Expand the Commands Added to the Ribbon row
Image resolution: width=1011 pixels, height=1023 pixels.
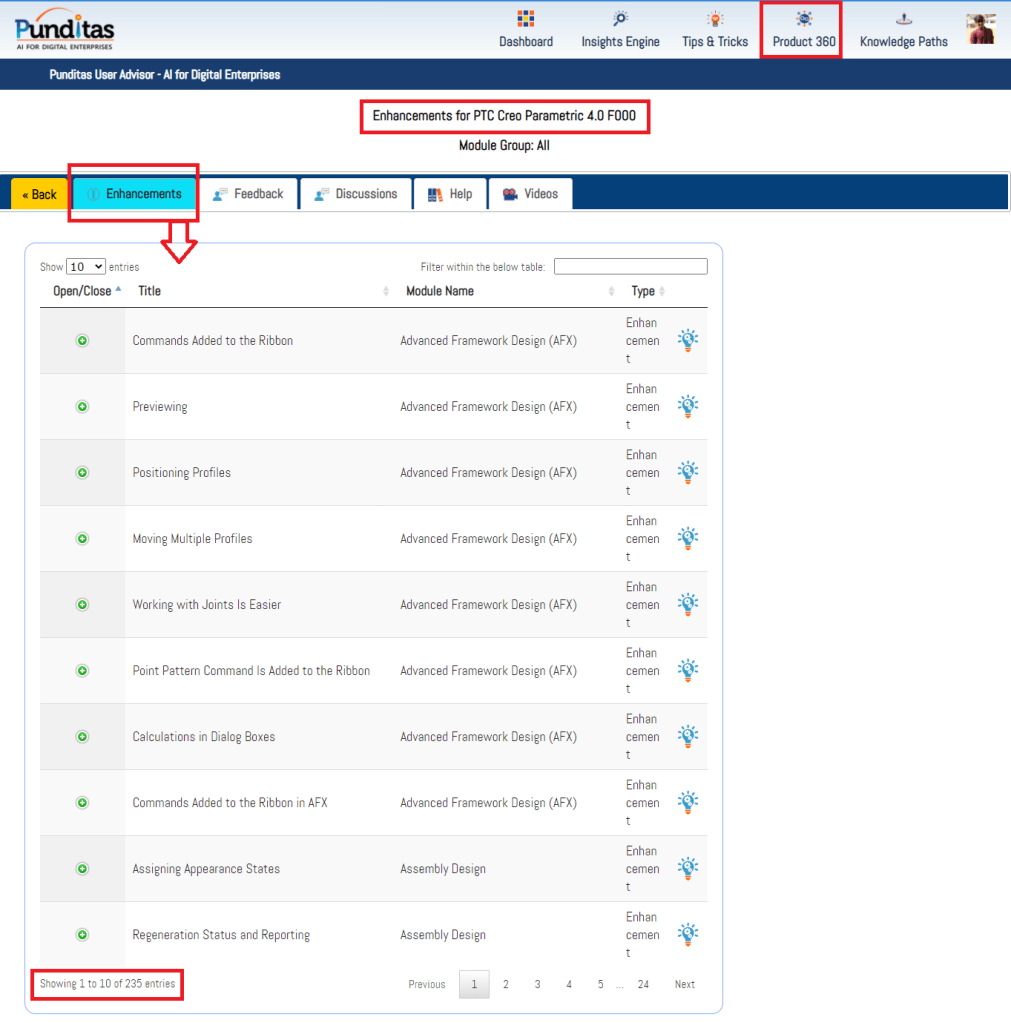[x=82, y=341]
